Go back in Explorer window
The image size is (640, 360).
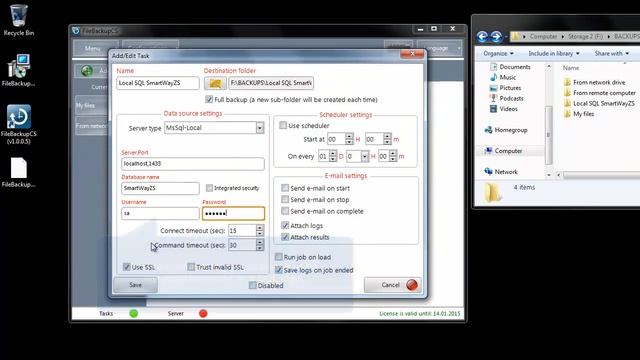point(482,37)
